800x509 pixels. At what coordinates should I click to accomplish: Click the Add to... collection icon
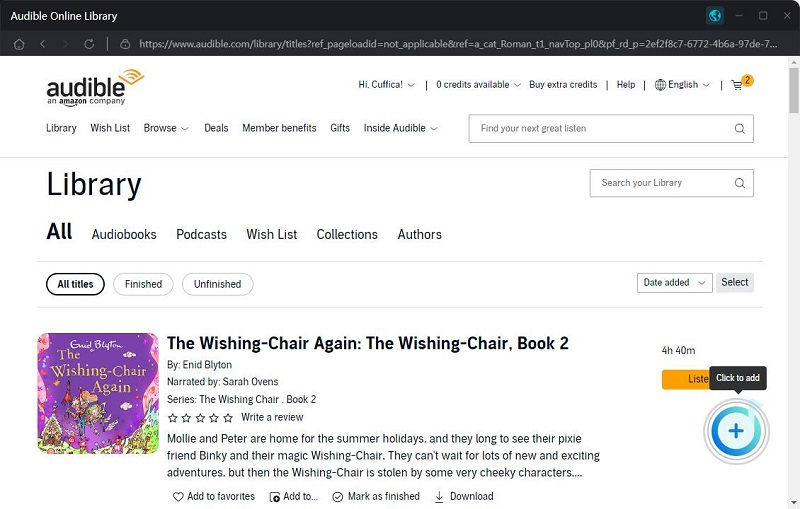click(x=274, y=497)
